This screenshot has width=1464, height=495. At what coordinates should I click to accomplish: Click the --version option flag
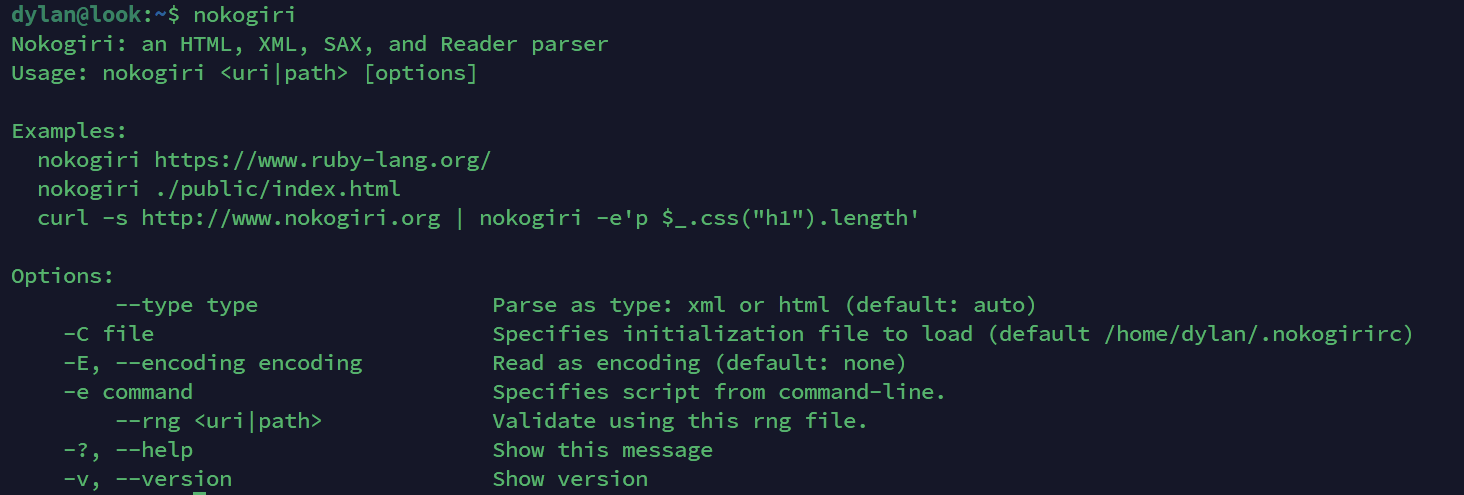pyautogui.click(x=173, y=479)
